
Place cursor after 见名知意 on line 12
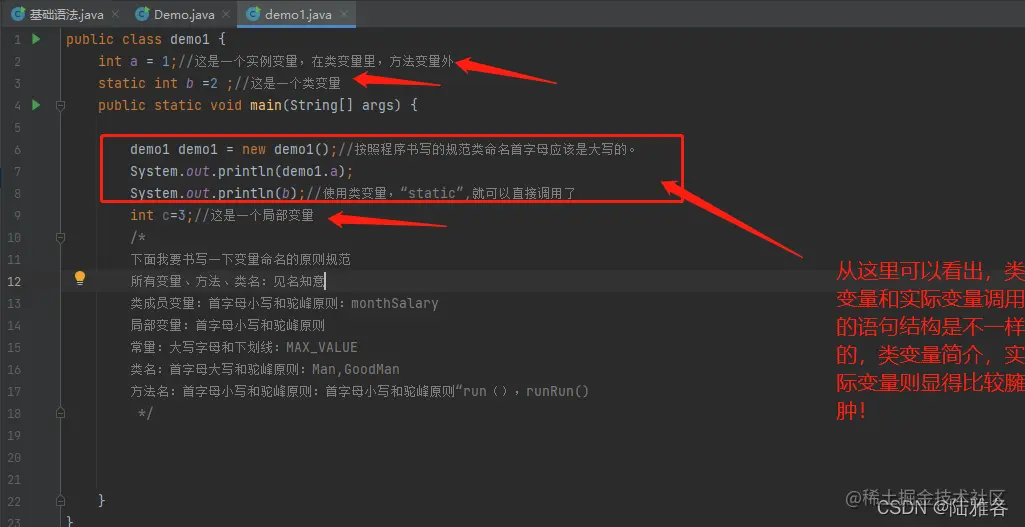[325, 282]
